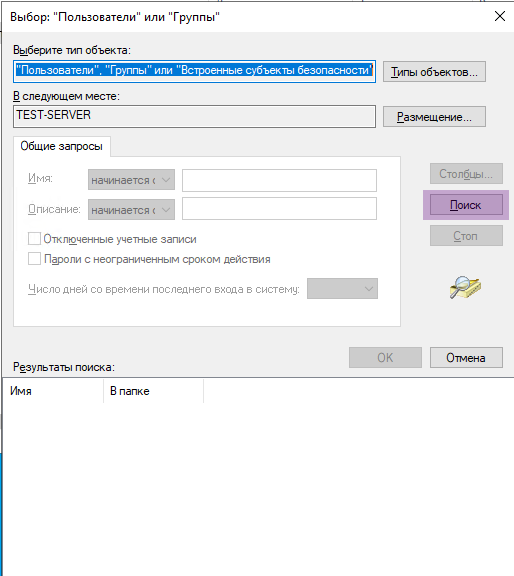The image size is (514, 576).
Task: Sort results by В папке column header
Action: coord(153,391)
